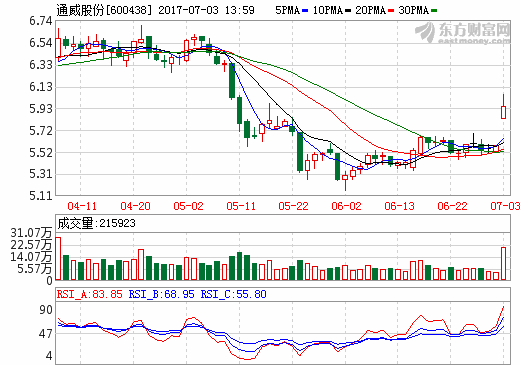
Task: Click the 30PMA green legend swatch
Action: (434, 11)
